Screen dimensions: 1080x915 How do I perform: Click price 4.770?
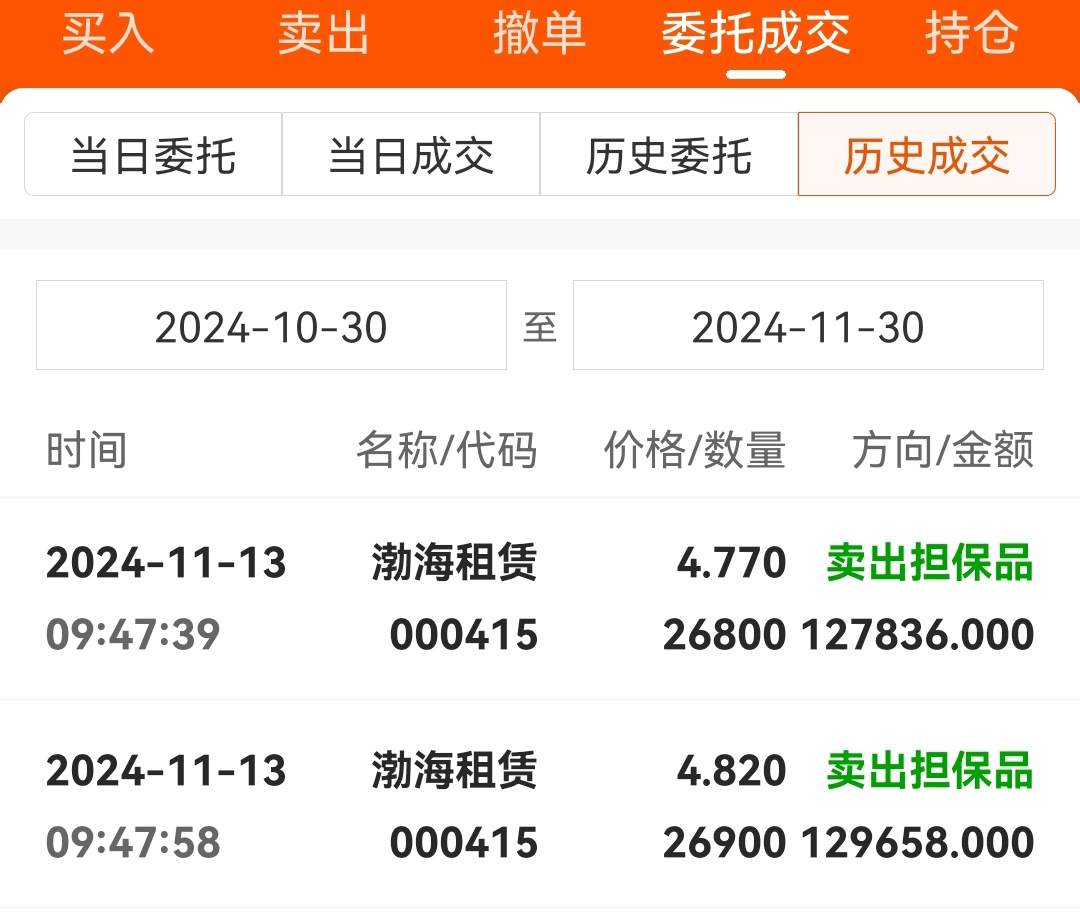[731, 562]
